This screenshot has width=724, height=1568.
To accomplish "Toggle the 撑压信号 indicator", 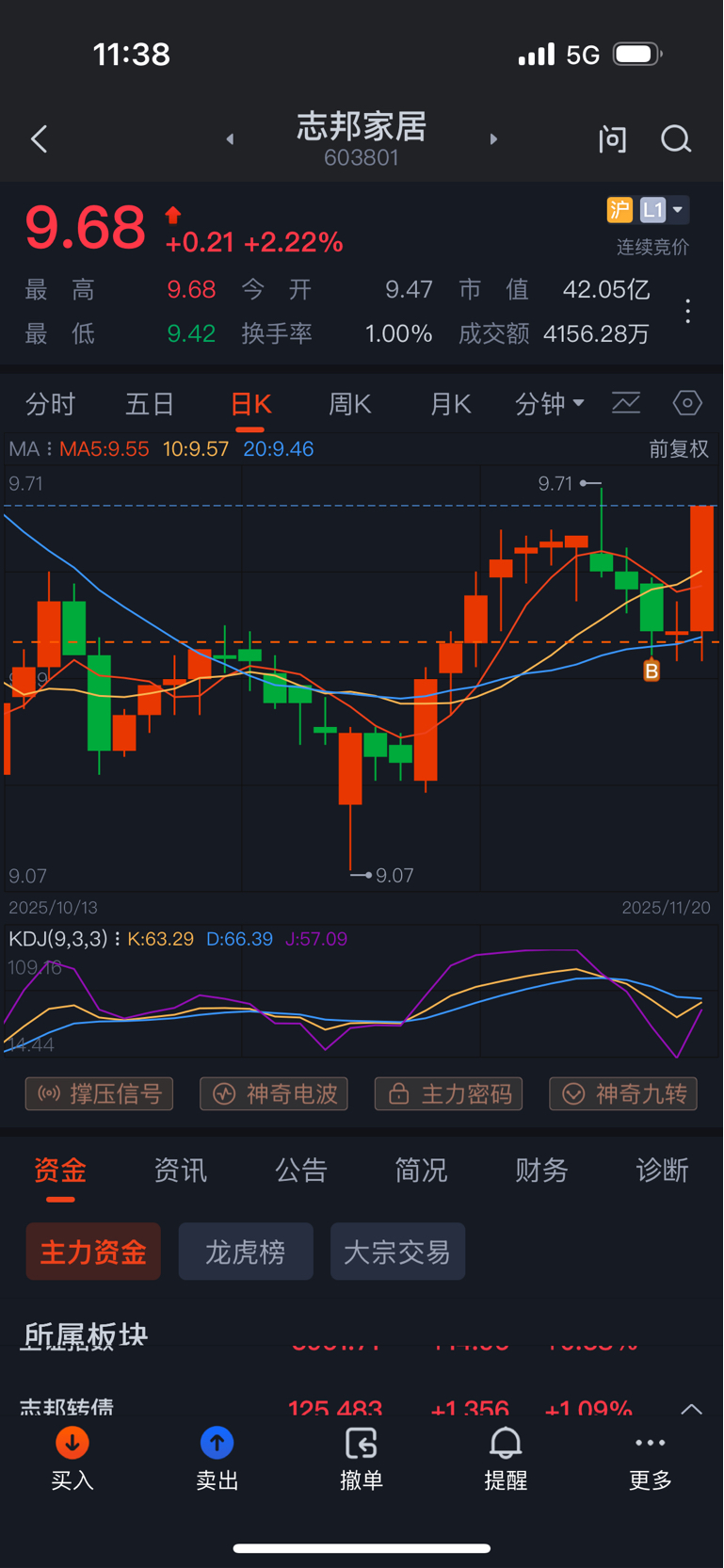I will click(x=99, y=1093).
